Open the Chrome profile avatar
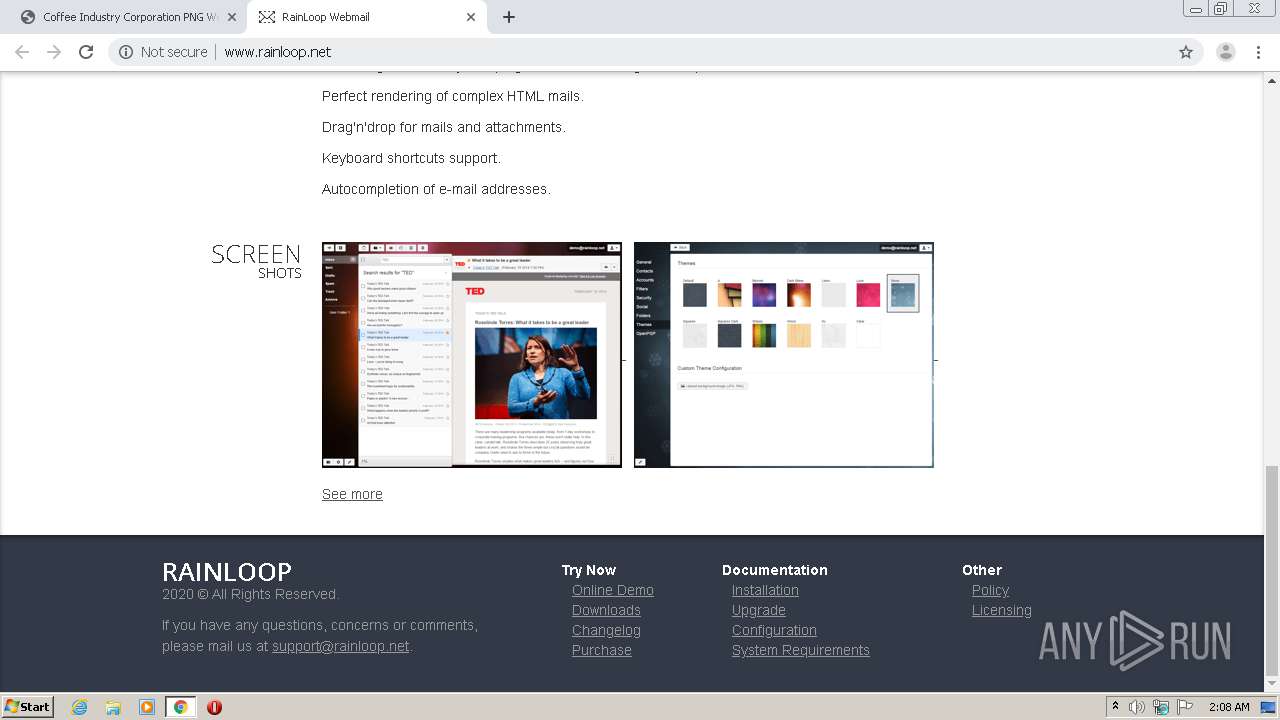The image size is (1280, 720). click(1225, 52)
